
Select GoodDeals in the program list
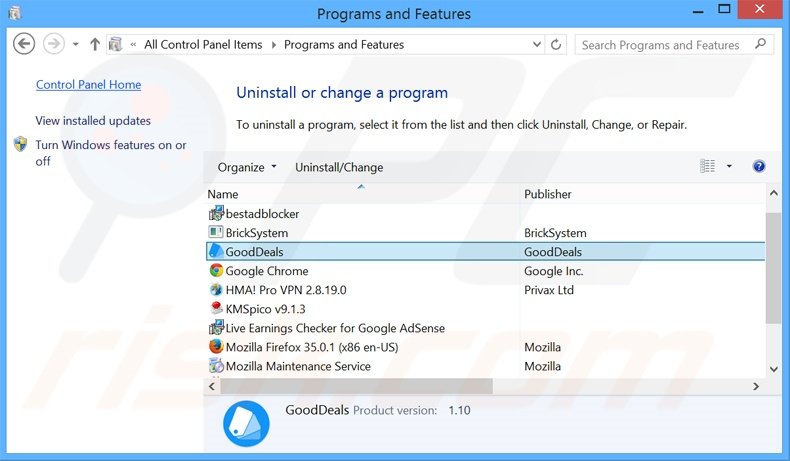click(486, 251)
